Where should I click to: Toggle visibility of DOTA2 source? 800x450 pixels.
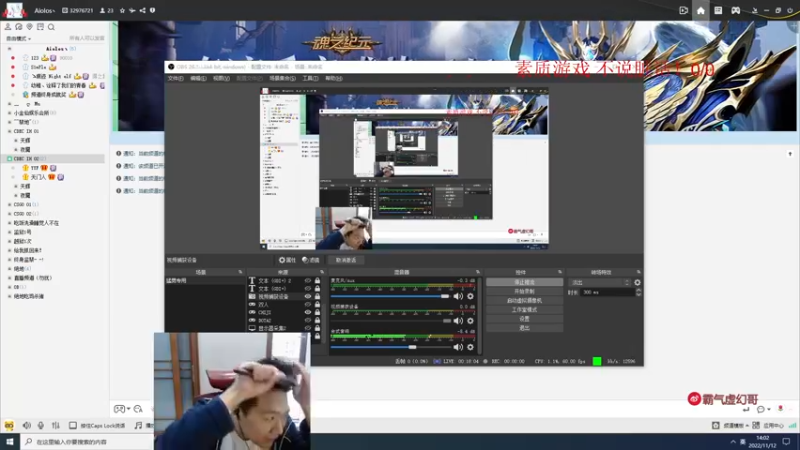click(x=307, y=320)
